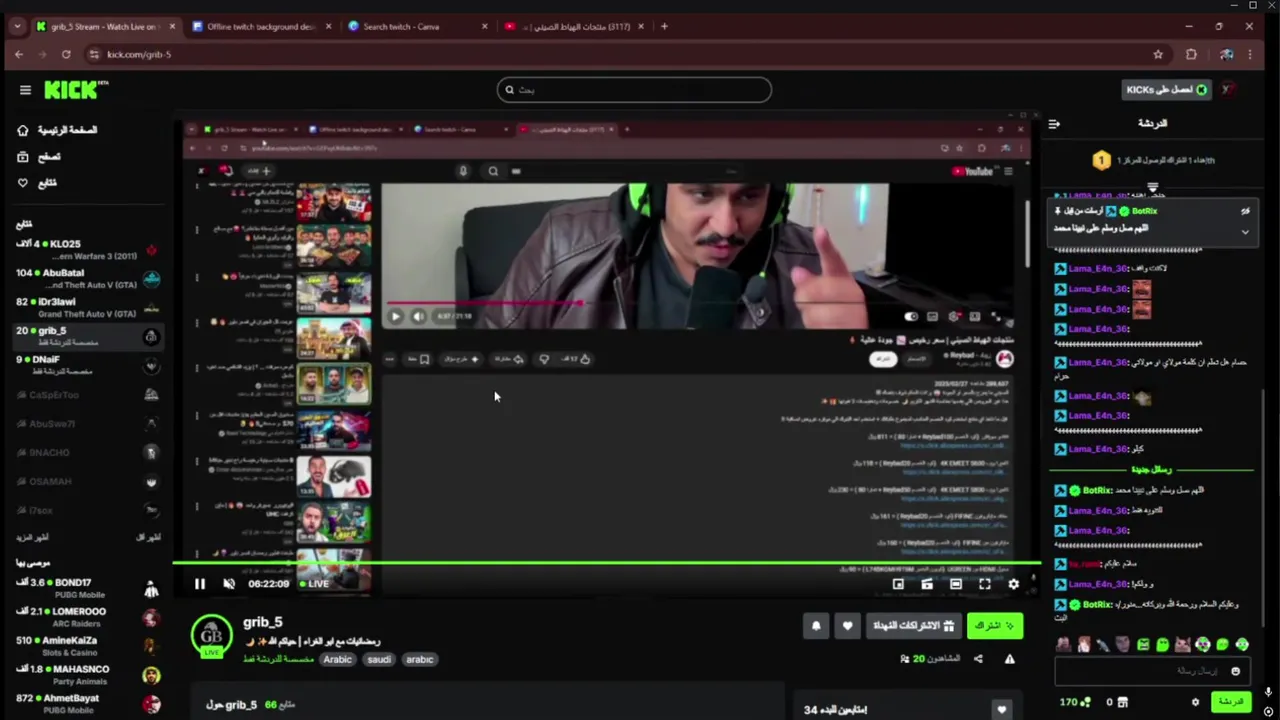Viewport: 1280px width, 720px height.
Task: Open recommended channel MAHASNCO
Action: 87,675
